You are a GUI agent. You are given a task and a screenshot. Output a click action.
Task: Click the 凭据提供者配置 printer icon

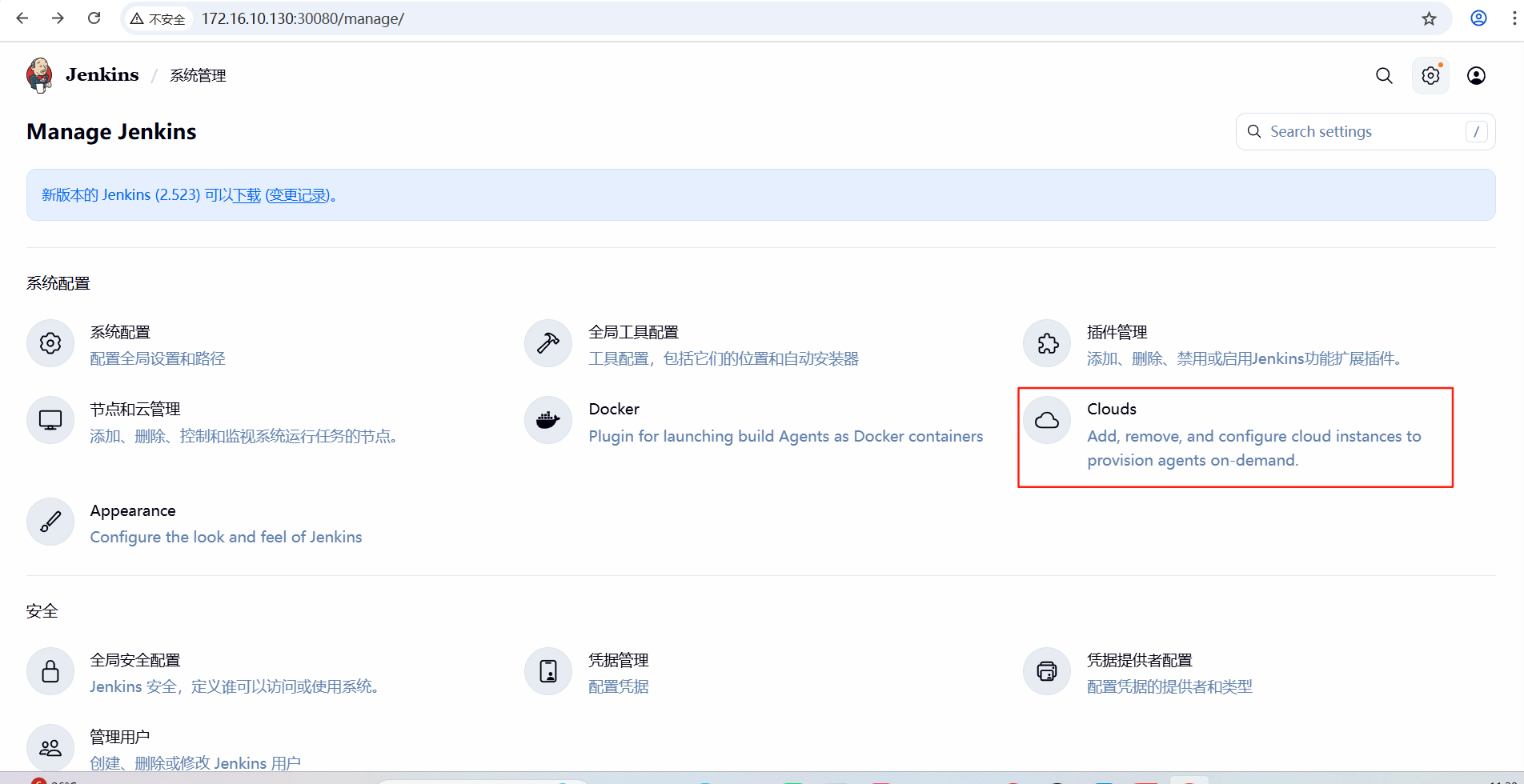click(1047, 671)
